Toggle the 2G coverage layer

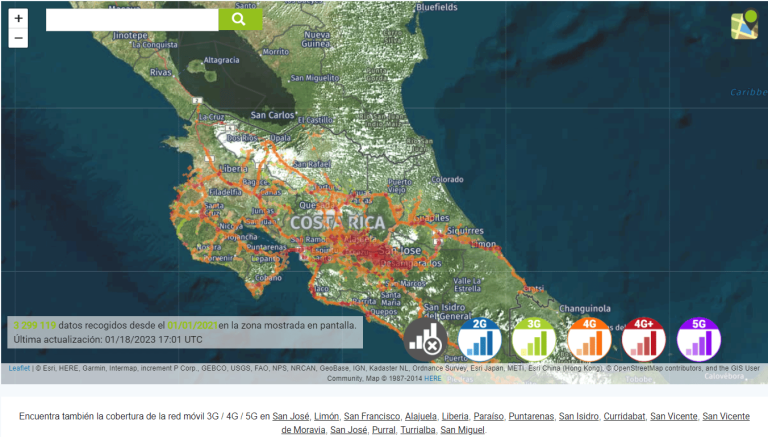(x=480, y=340)
